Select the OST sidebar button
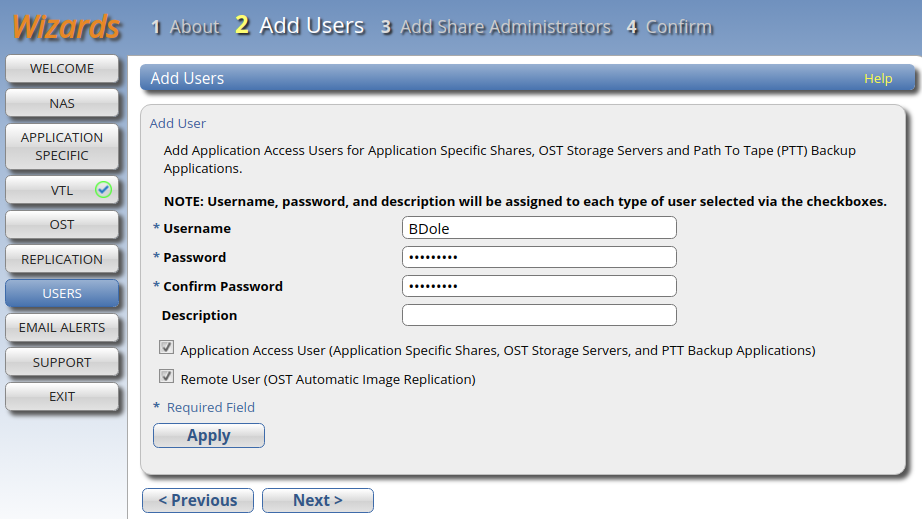 tap(62, 225)
